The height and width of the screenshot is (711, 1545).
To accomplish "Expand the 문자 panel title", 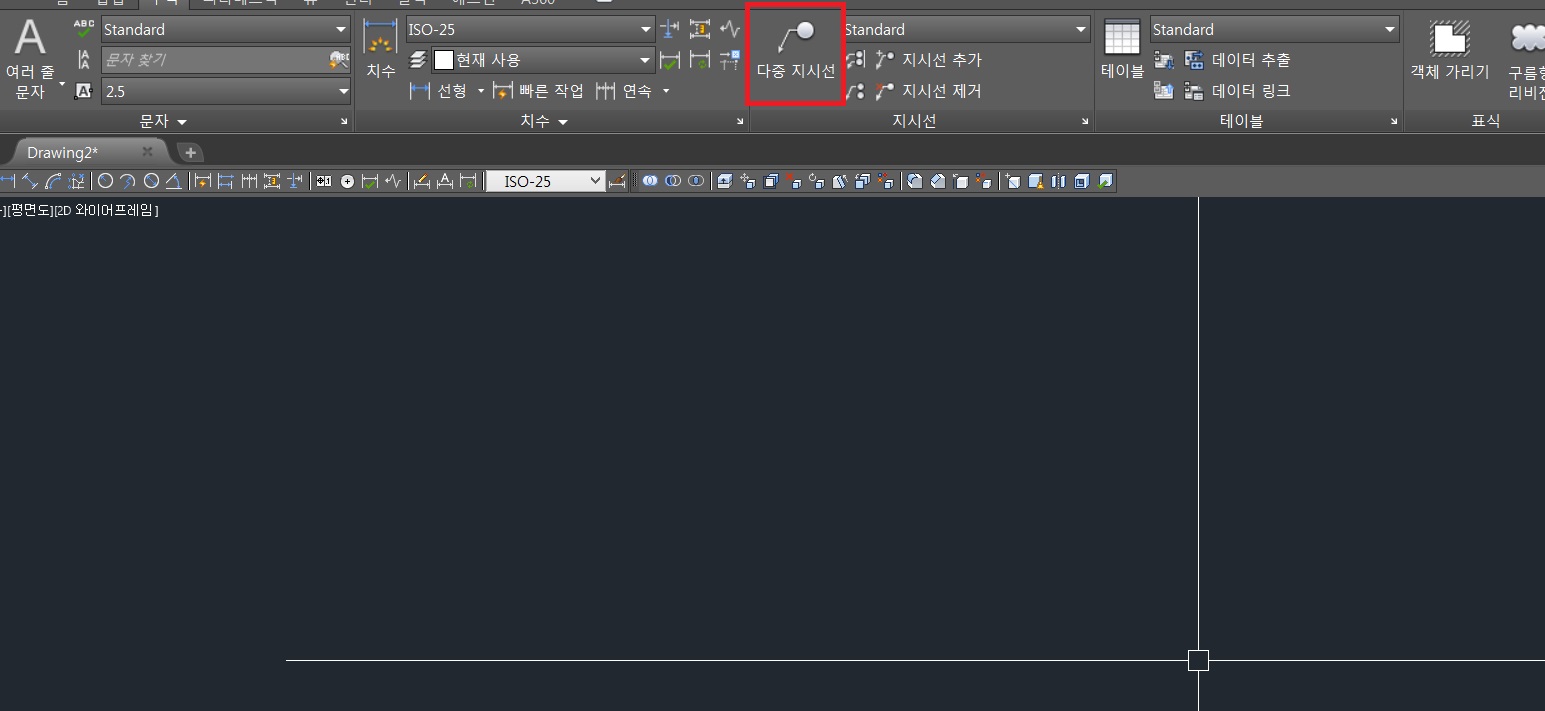I will [163, 121].
